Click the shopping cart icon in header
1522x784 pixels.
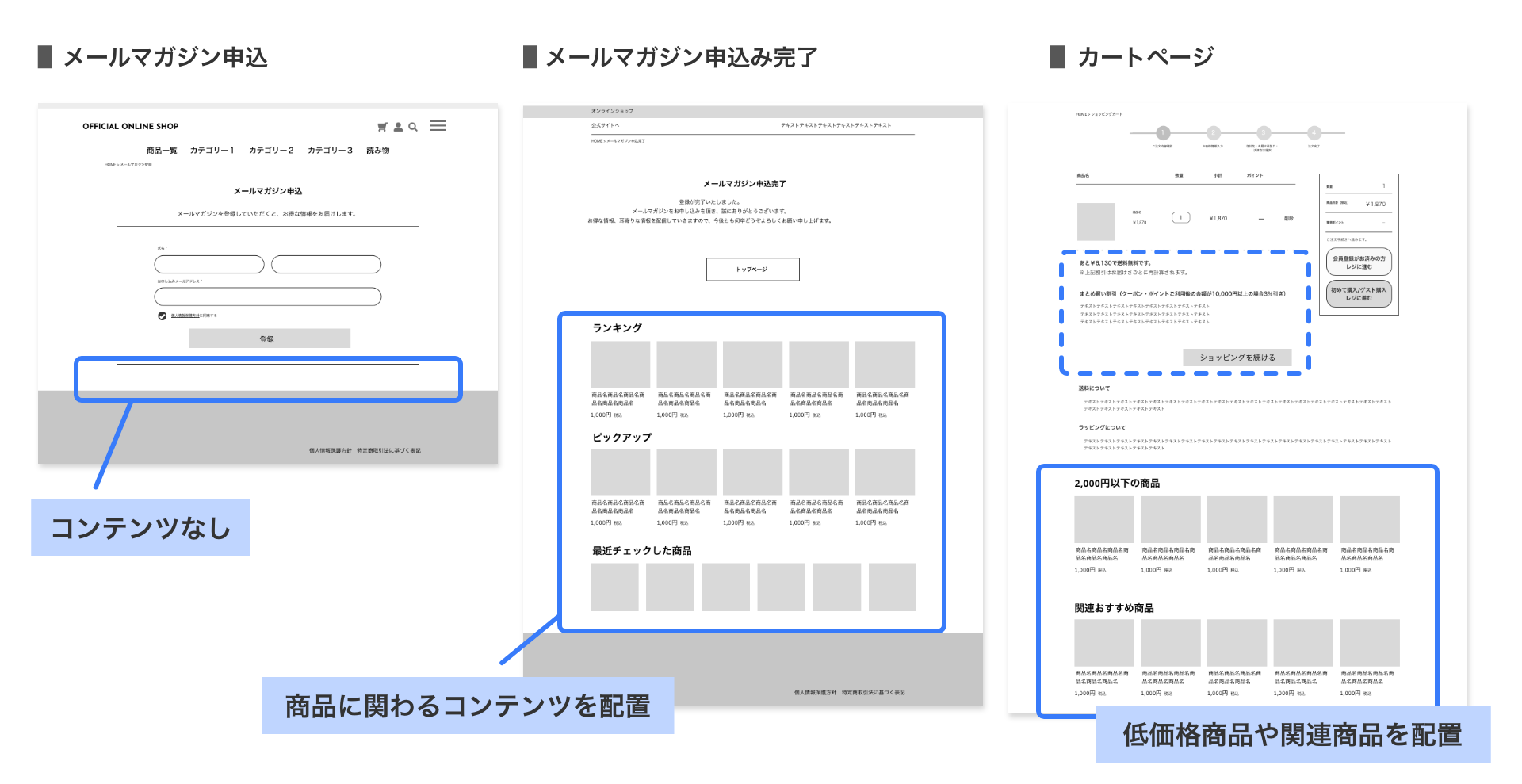pos(382,127)
